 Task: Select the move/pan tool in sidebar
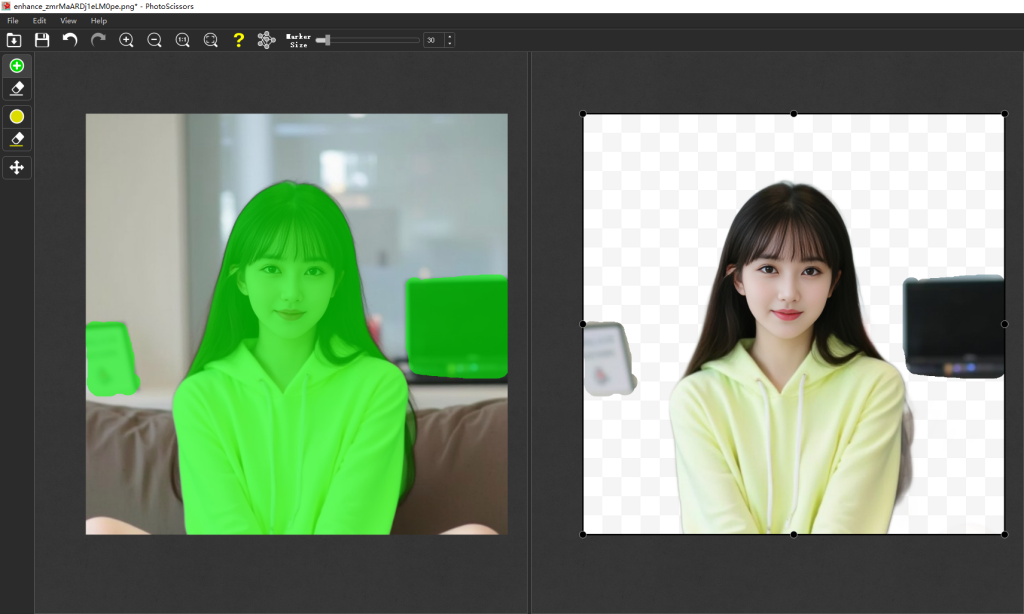tap(16, 167)
